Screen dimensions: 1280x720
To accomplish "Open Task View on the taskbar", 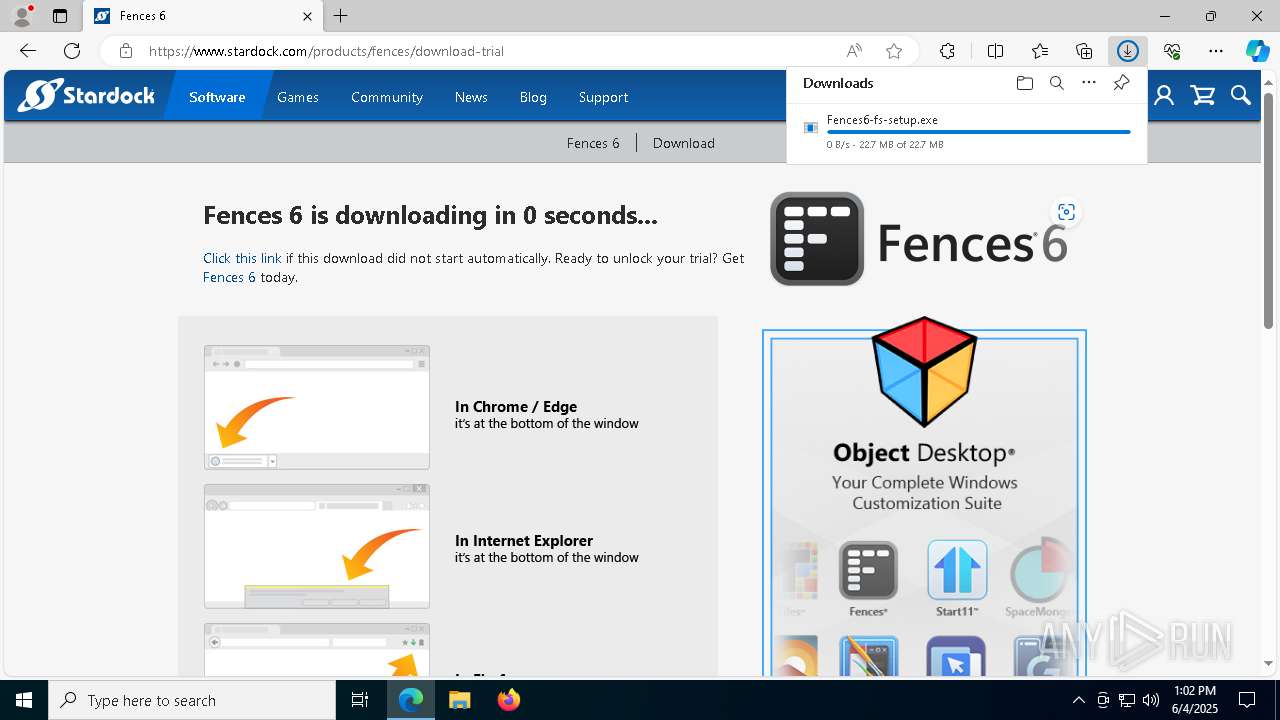I will (360, 700).
